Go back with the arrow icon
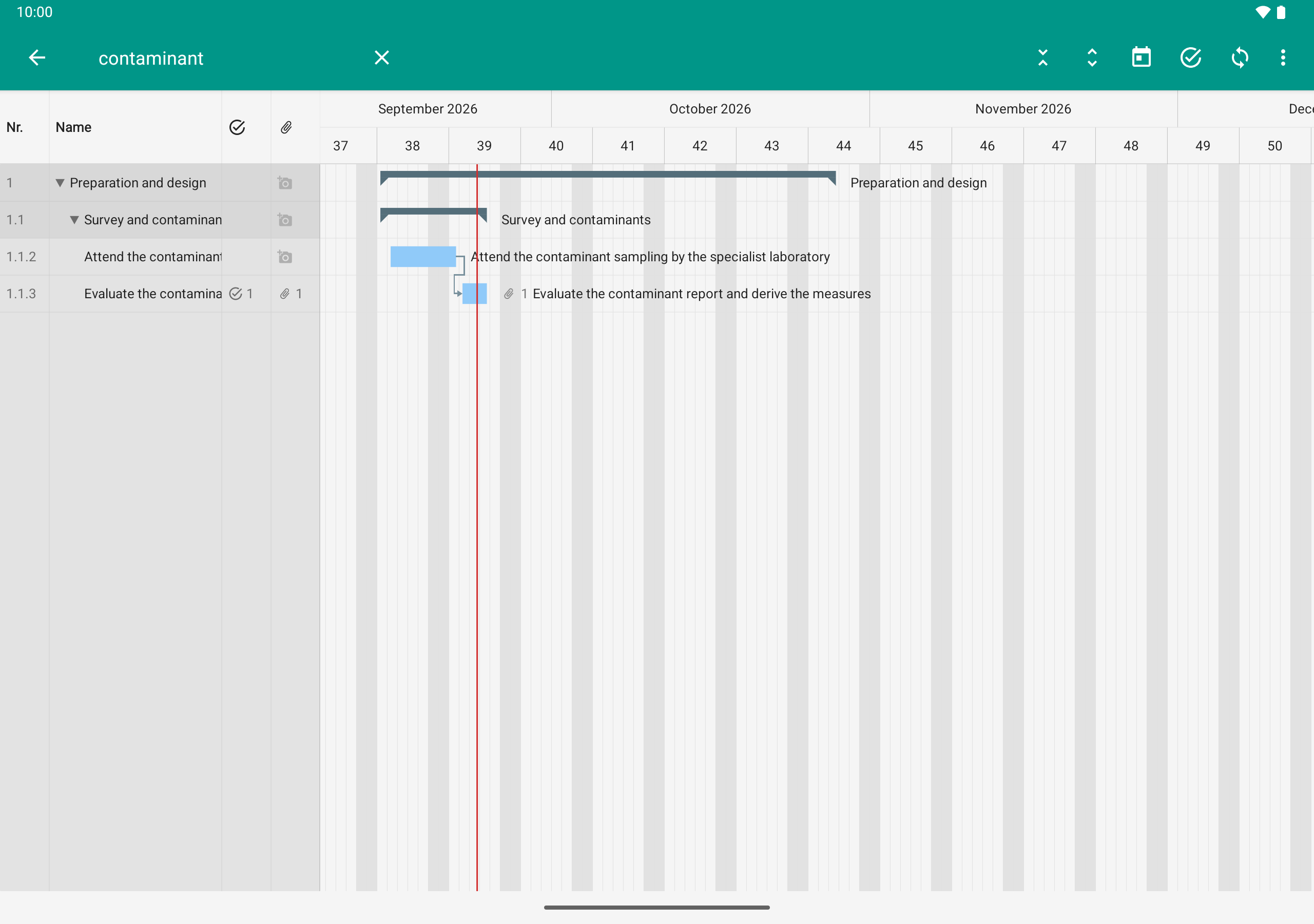This screenshot has height=924, width=1314. click(x=37, y=58)
